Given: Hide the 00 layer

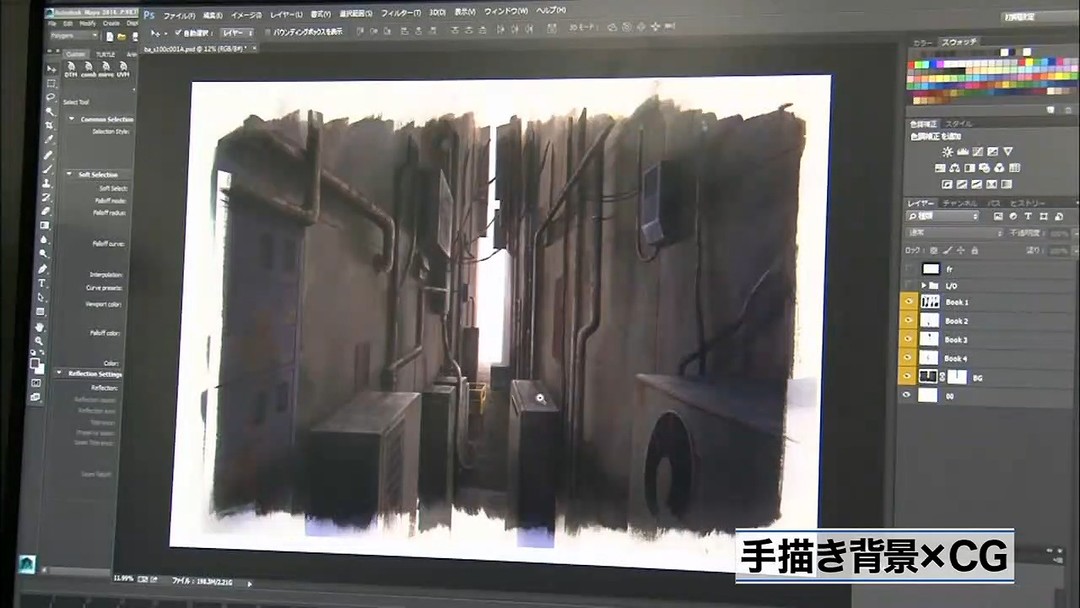Looking at the screenshot, I should [907, 395].
